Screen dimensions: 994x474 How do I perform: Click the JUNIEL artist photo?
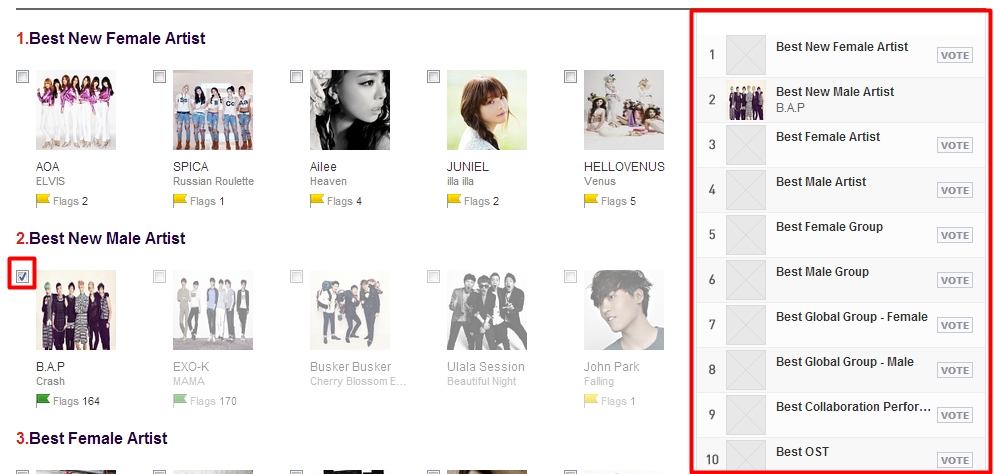pos(487,110)
